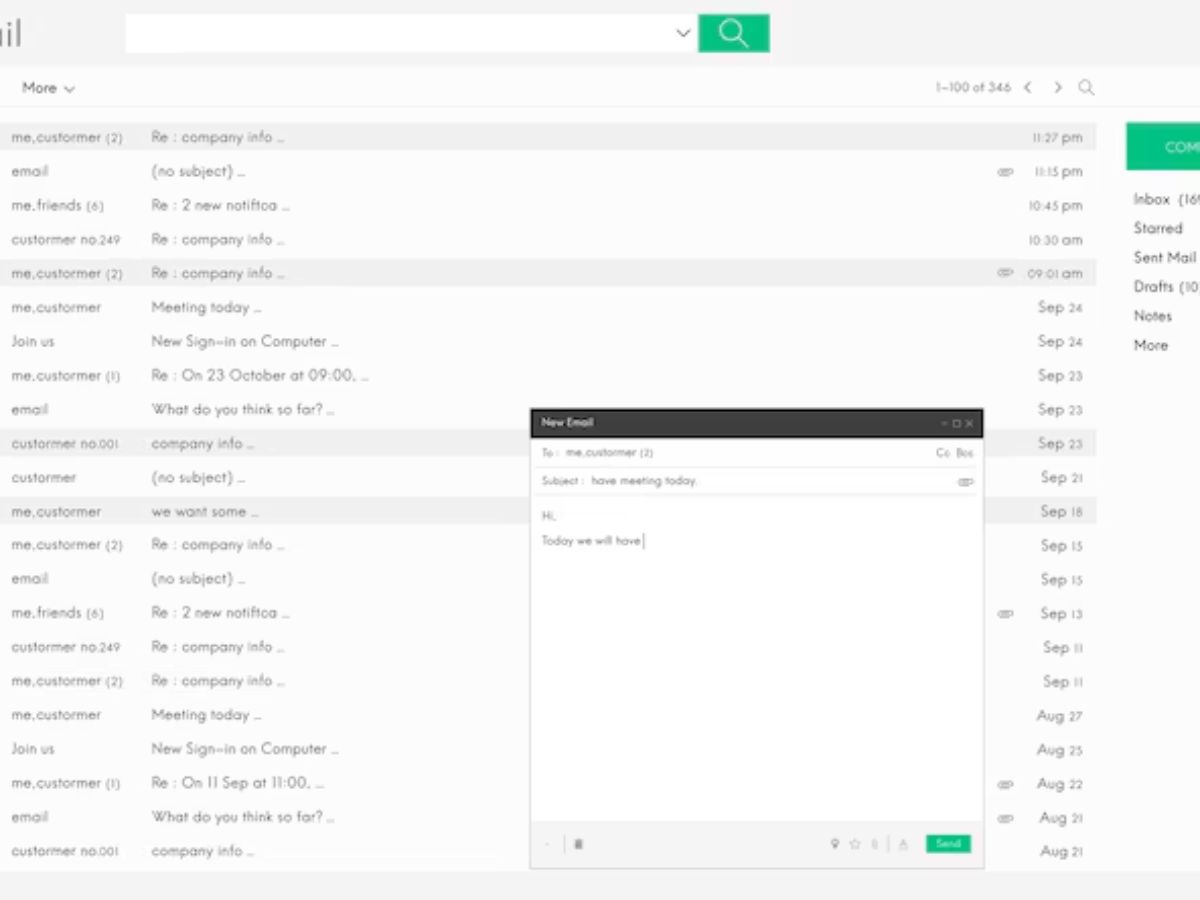Go to the next page of emails
1200x900 pixels.
1057,88
